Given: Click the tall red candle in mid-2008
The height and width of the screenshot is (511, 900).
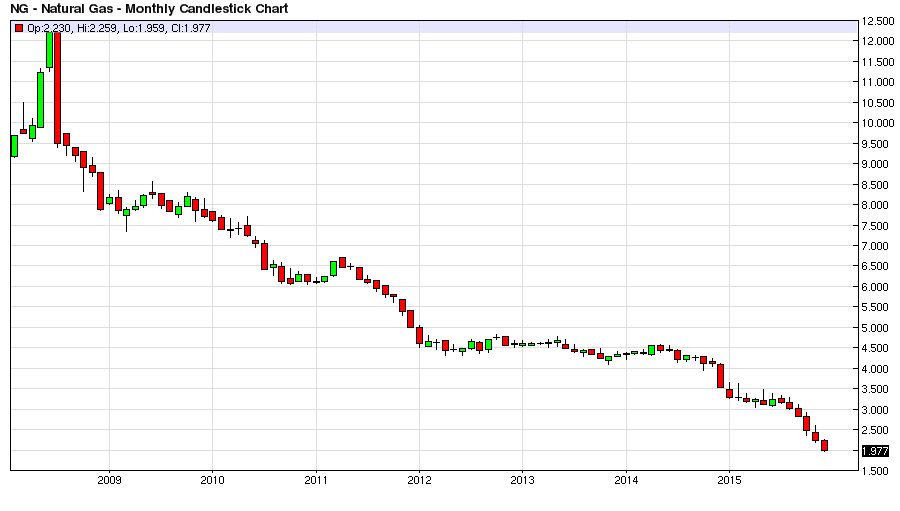Looking at the screenshot, I should [x=57, y=88].
